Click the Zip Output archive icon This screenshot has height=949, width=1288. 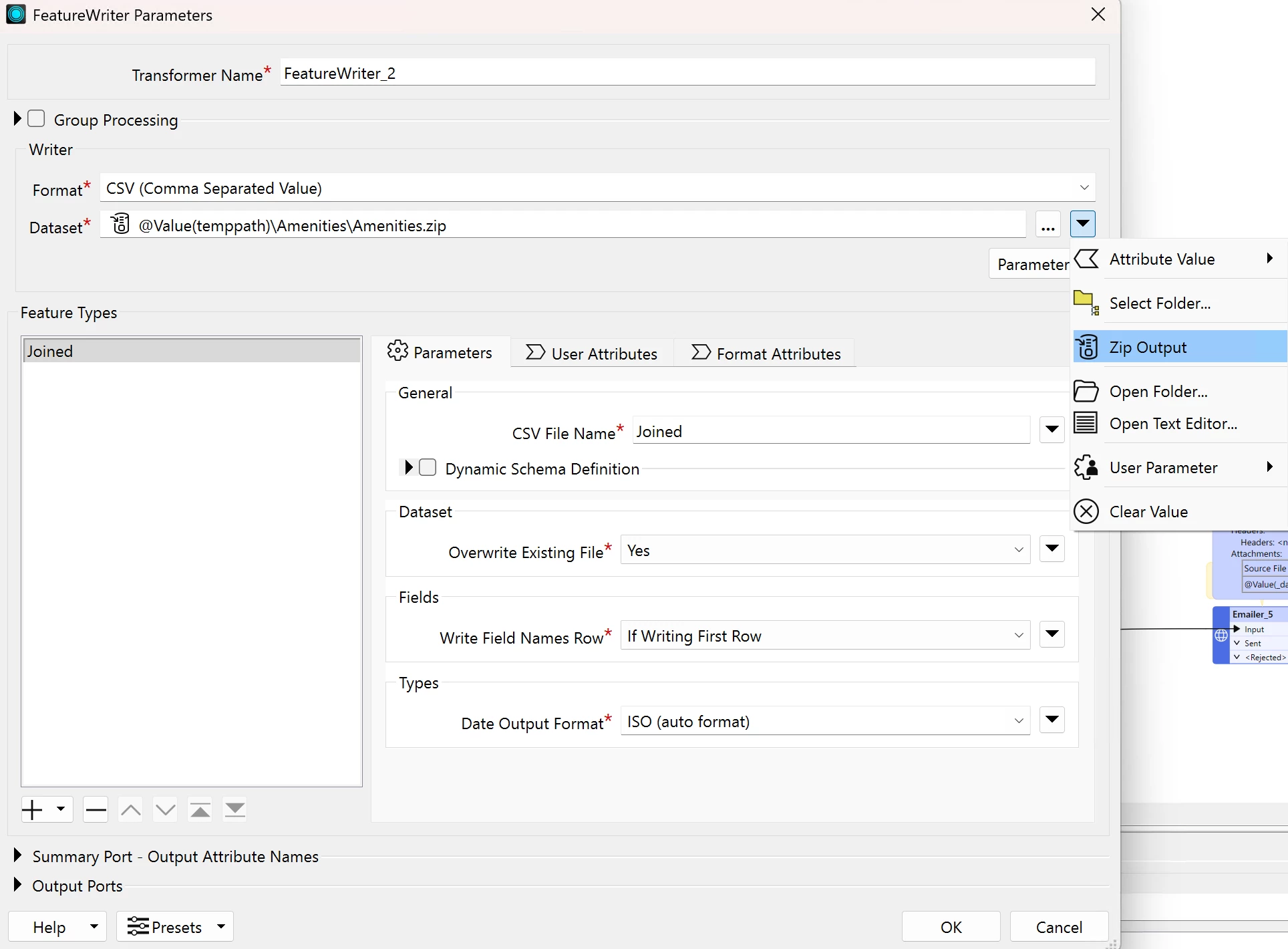[x=1087, y=348]
